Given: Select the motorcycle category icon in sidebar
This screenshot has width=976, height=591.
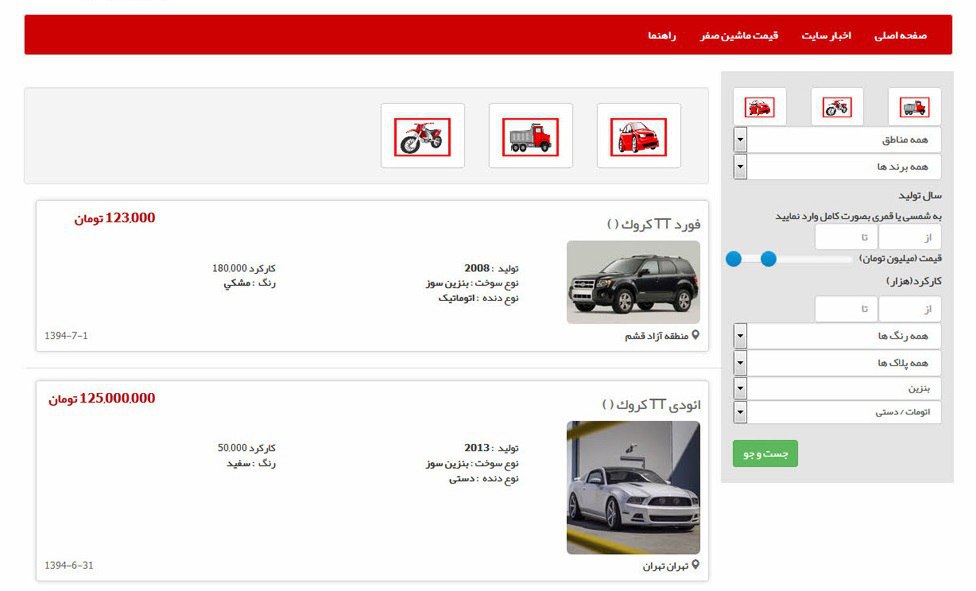Looking at the screenshot, I should coord(837,107).
